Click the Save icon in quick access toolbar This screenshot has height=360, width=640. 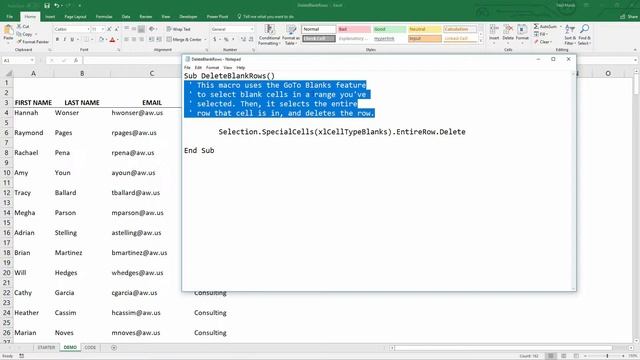(47, 6)
